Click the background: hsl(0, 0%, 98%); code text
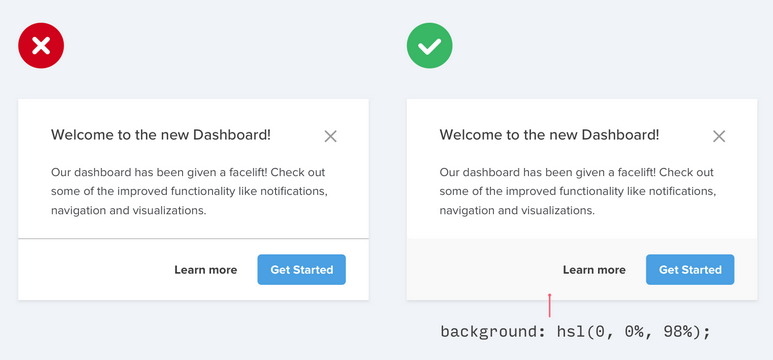 tap(575, 332)
